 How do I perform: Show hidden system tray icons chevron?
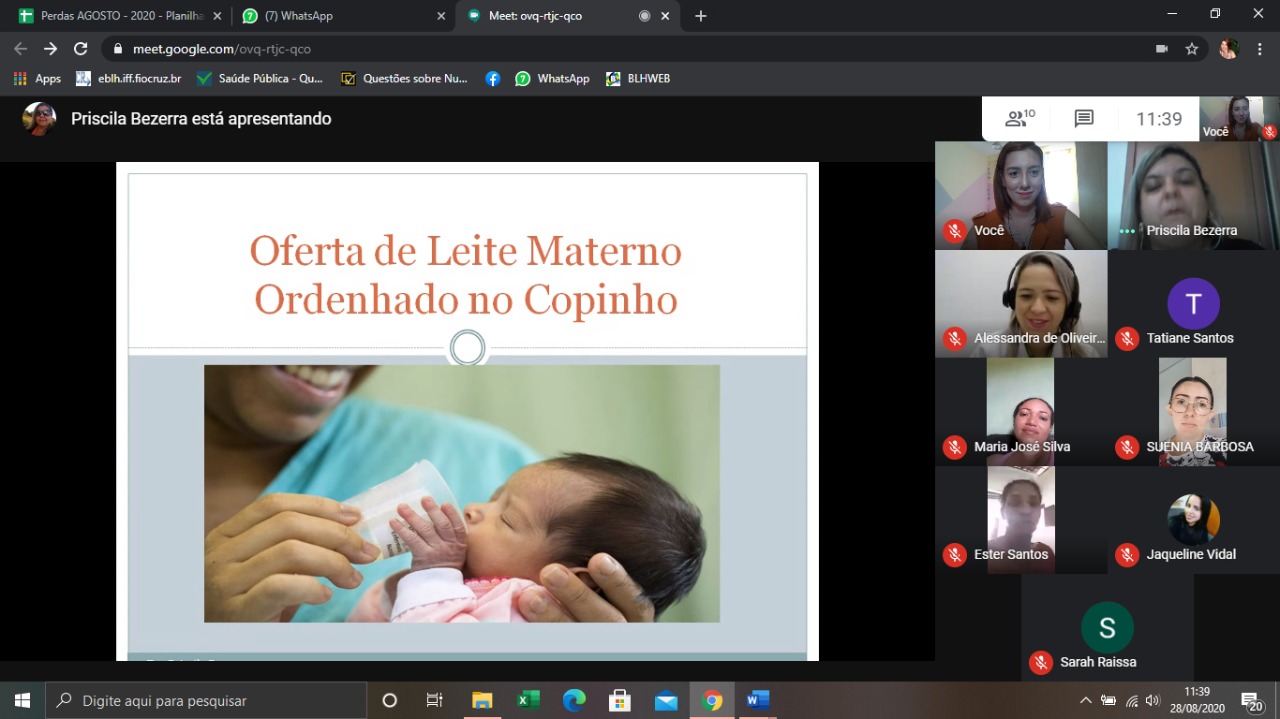click(x=1086, y=700)
